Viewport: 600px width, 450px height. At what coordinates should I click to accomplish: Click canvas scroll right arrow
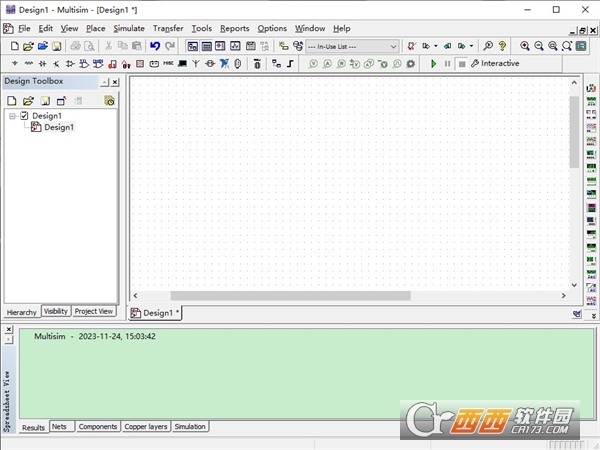[564, 296]
